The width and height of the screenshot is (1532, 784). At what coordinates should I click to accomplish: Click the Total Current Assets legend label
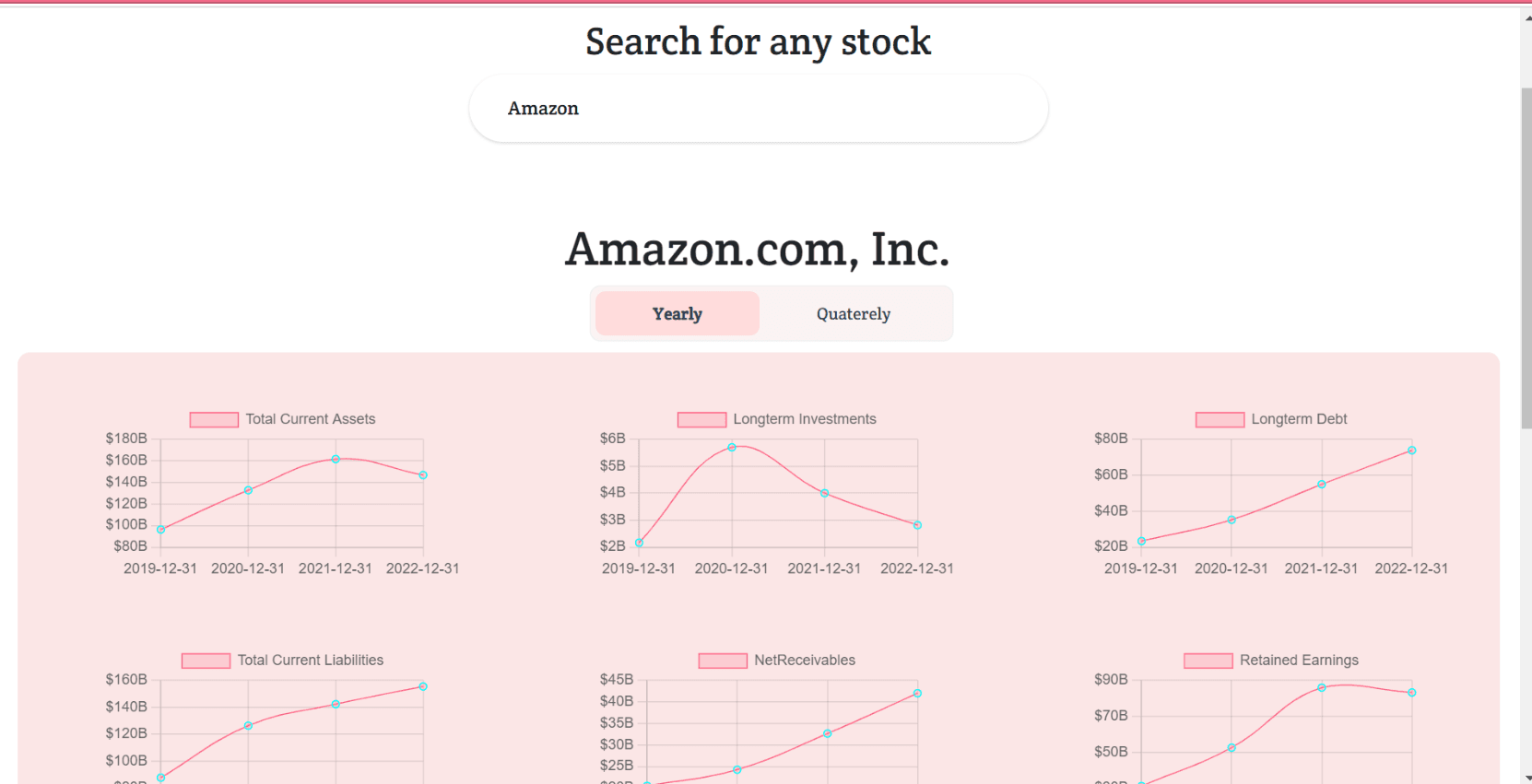(x=311, y=419)
